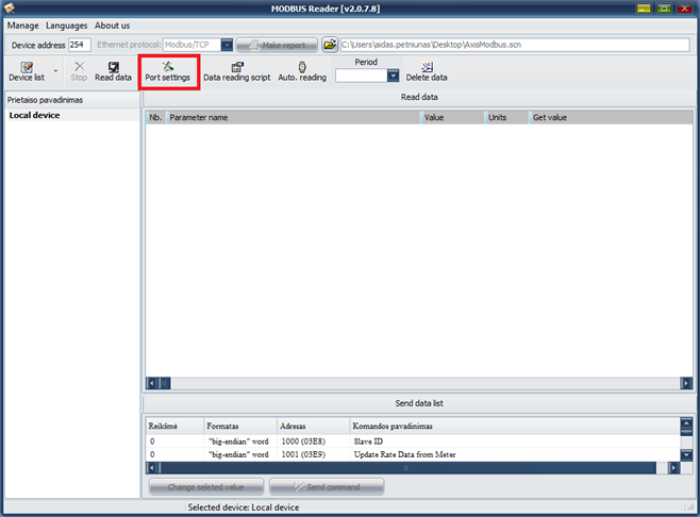Open Port settings
The height and width of the screenshot is (517, 700).
point(167,70)
